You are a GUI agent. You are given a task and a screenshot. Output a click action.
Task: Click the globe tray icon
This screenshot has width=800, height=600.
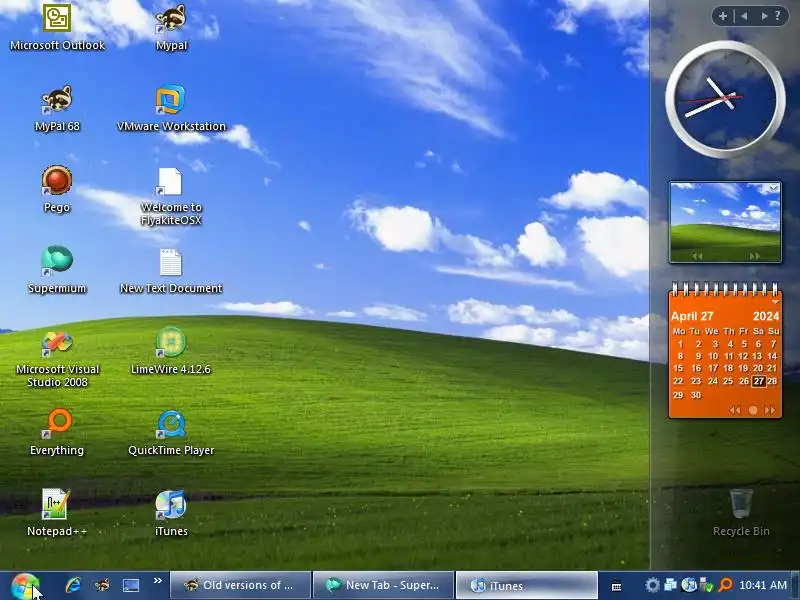tap(689, 585)
